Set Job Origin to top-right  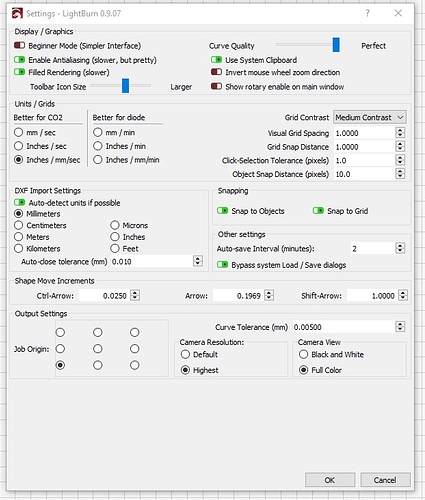135,332
